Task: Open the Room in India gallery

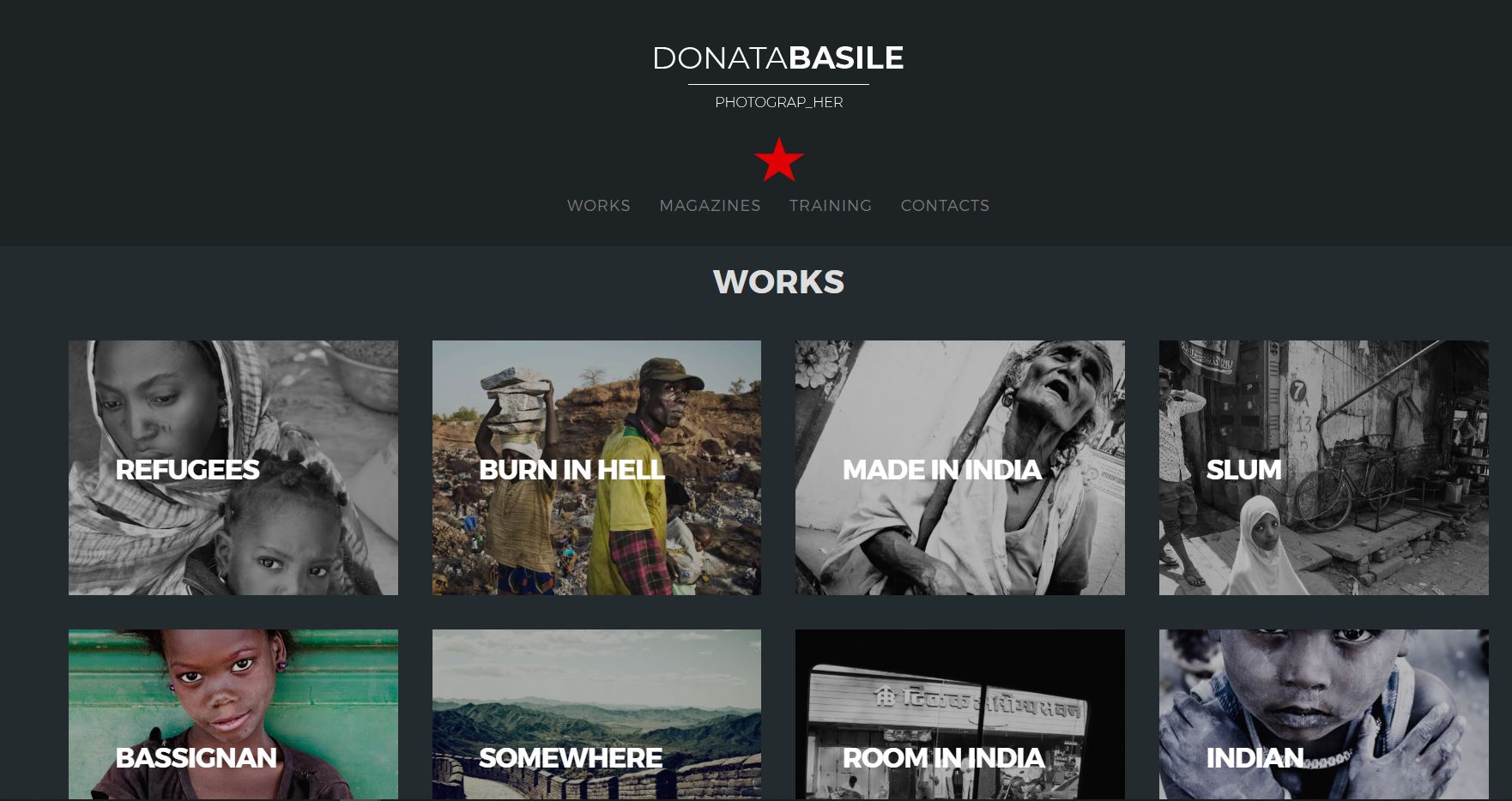Action: [x=960, y=714]
